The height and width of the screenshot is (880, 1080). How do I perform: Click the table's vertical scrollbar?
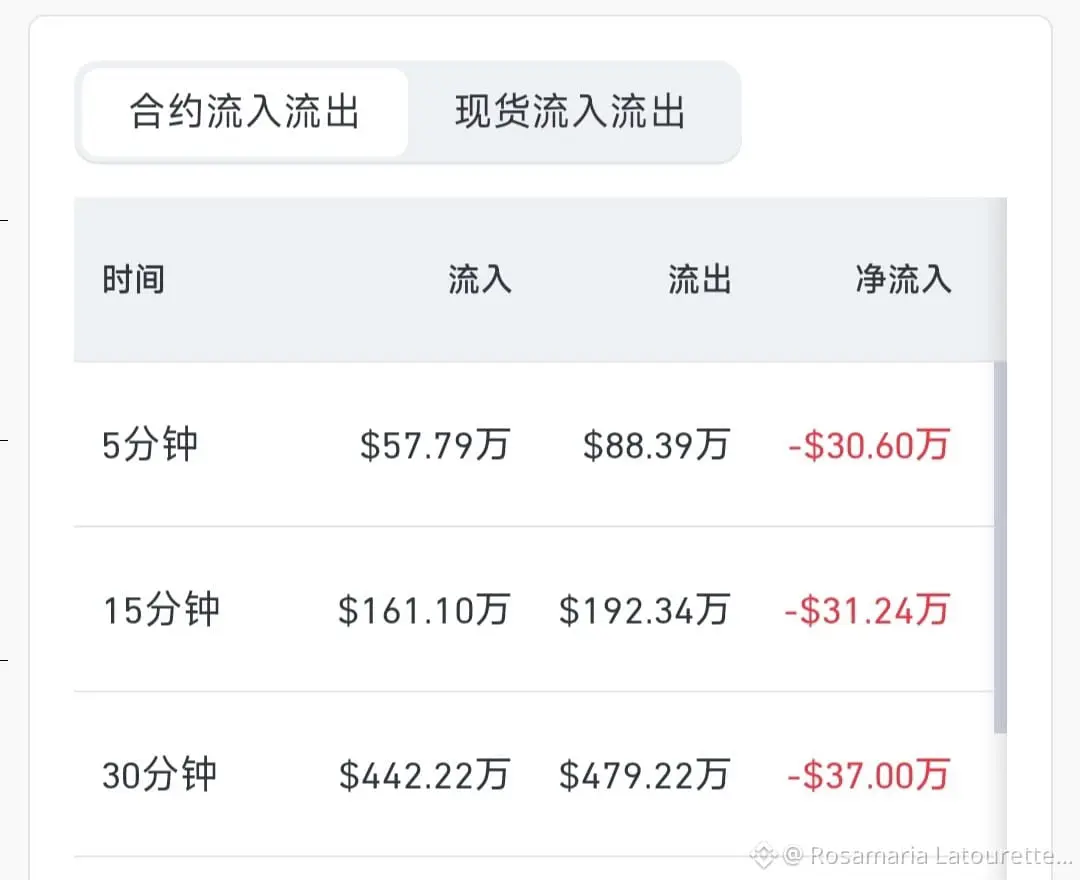[x=1000, y=550]
